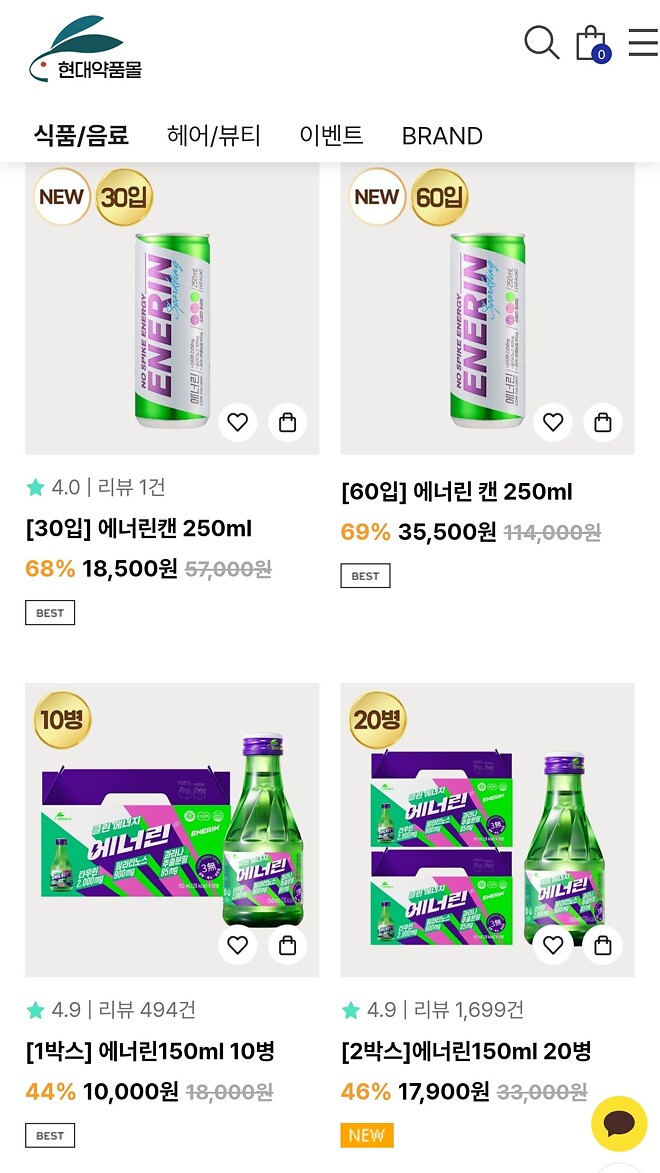Toggle wishlist heart on 에너린캔 30입
This screenshot has width=660, height=1173.
click(x=237, y=422)
